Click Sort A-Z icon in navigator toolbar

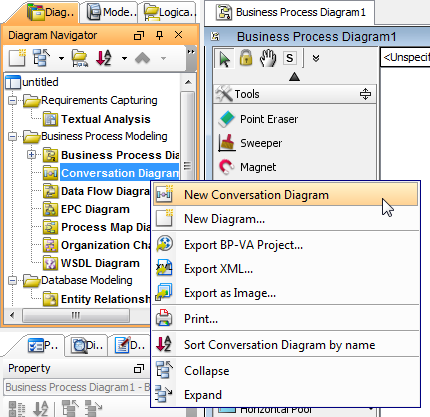click(x=104, y=58)
